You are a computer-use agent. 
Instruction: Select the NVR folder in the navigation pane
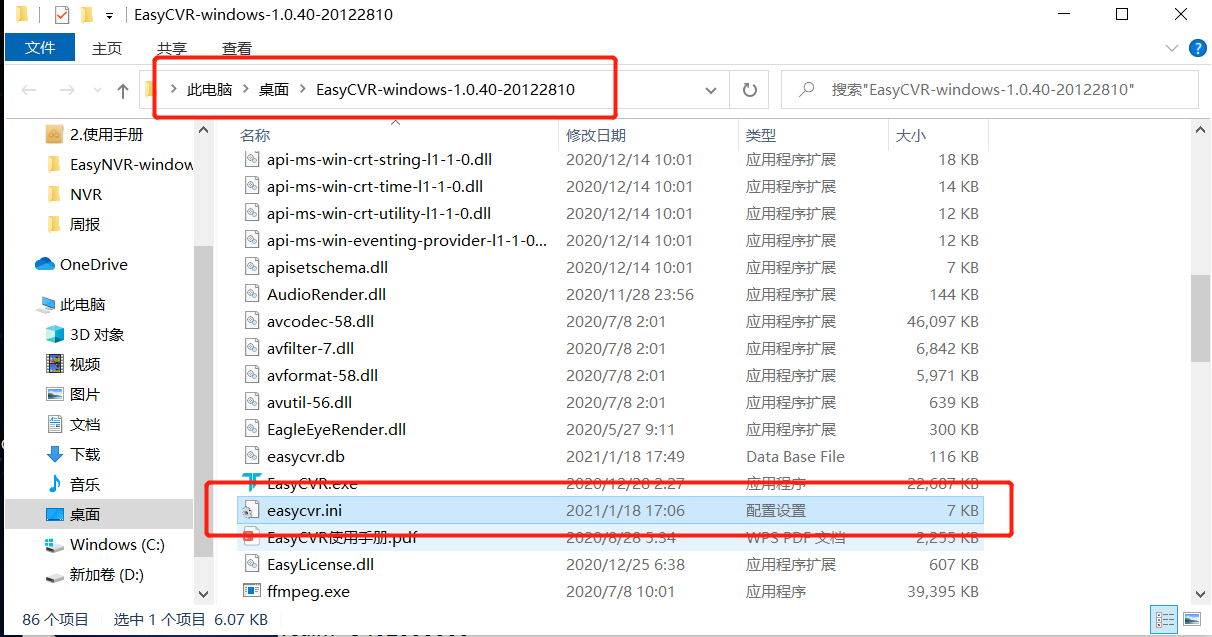click(86, 194)
